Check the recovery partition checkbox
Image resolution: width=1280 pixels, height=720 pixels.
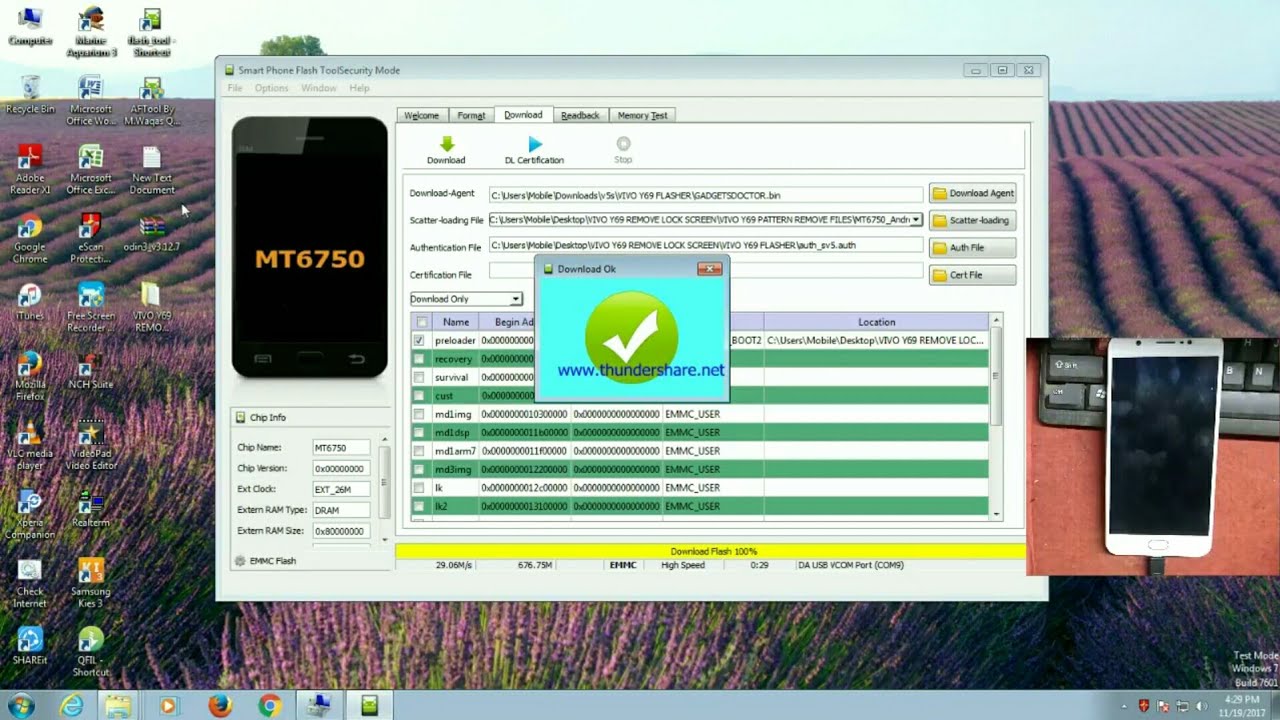419,359
